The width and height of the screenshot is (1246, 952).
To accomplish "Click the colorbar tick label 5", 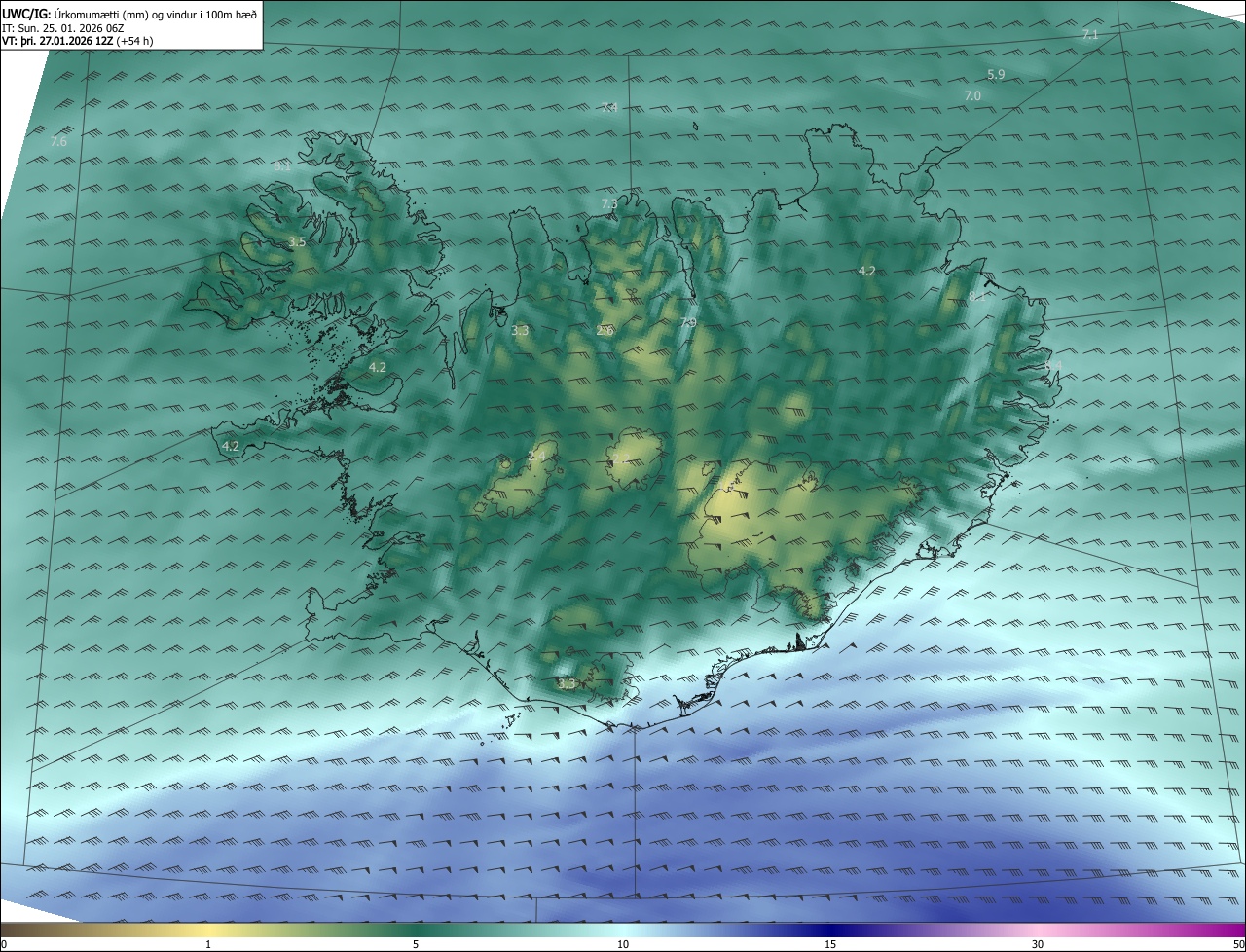I will pyautogui.click(x=416, y=944).
